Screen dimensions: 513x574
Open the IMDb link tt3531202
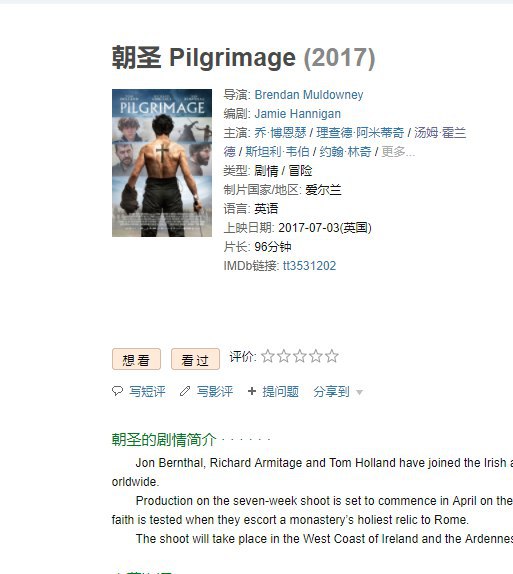pos(309,265)
